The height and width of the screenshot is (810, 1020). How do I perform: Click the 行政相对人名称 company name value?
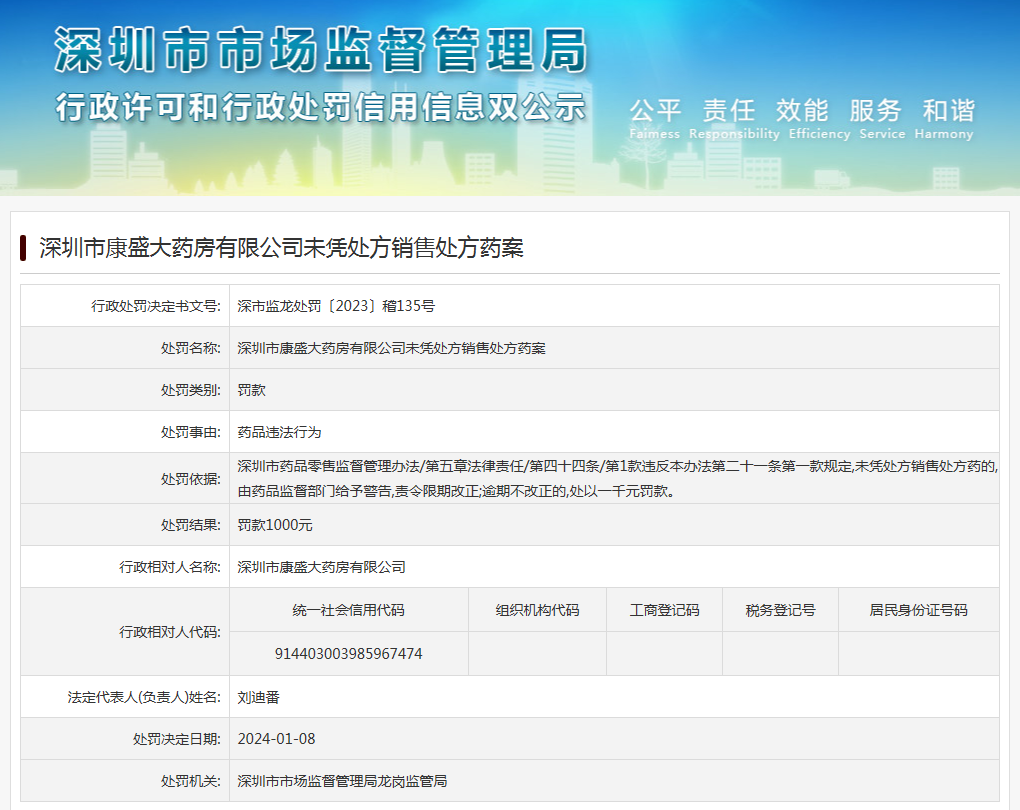(x=321, y=567)
